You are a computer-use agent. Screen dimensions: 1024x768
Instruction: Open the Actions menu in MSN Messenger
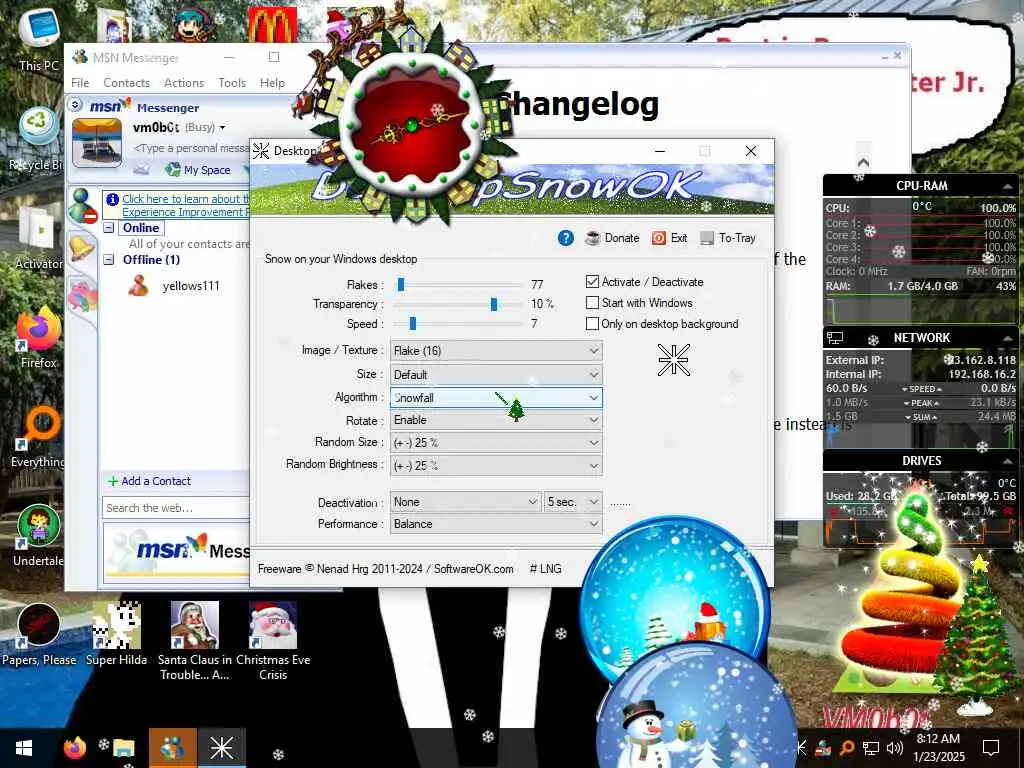point(184,83)
